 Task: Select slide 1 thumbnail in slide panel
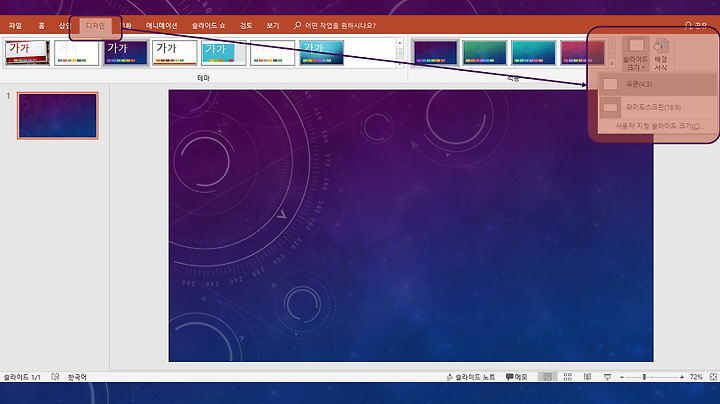click(58, 116)
